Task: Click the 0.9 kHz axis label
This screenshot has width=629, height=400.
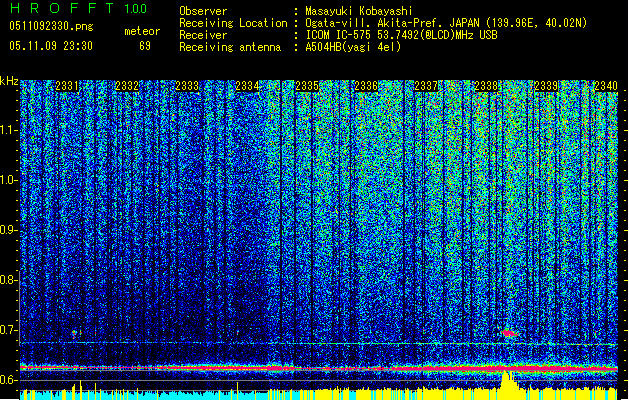Action: tap(8, 230)
